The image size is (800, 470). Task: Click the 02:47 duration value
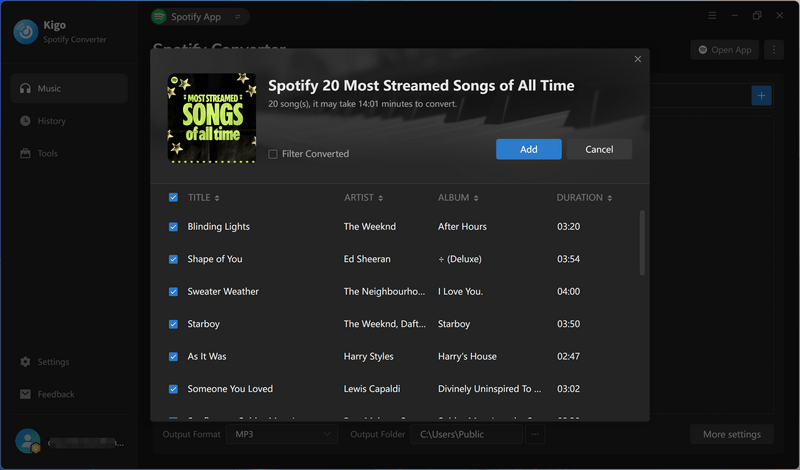coord(568,356)
